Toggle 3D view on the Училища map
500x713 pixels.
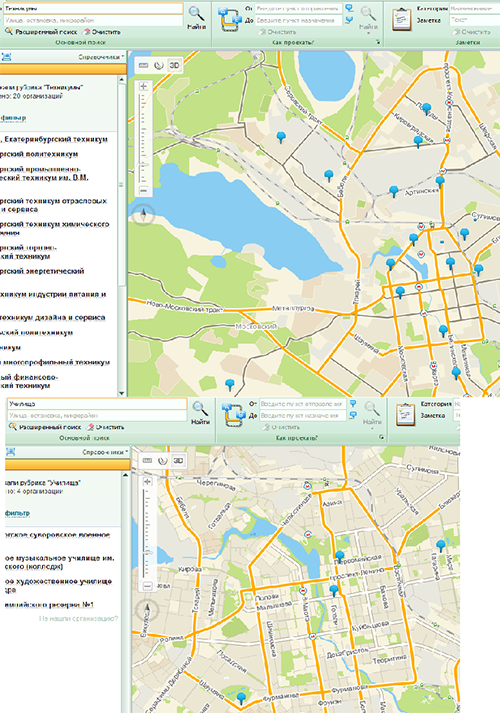178,461
